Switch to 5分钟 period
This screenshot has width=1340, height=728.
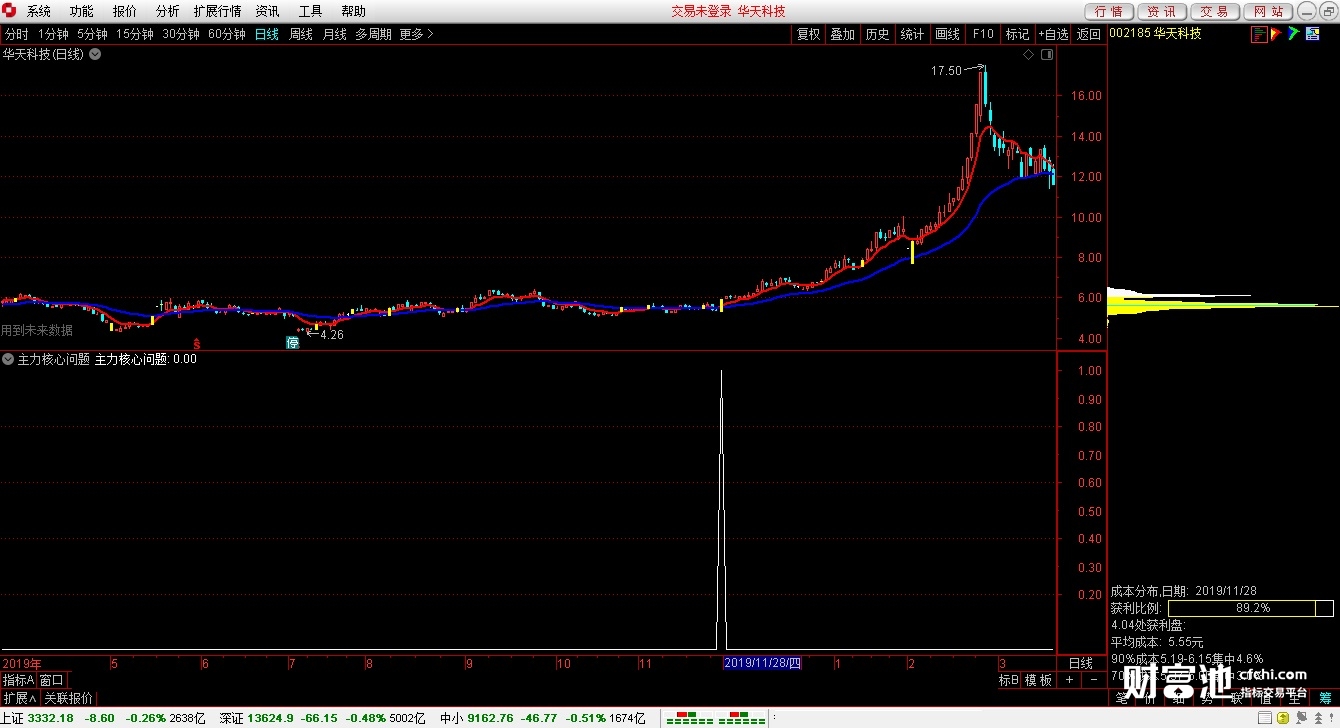(92, 34)
